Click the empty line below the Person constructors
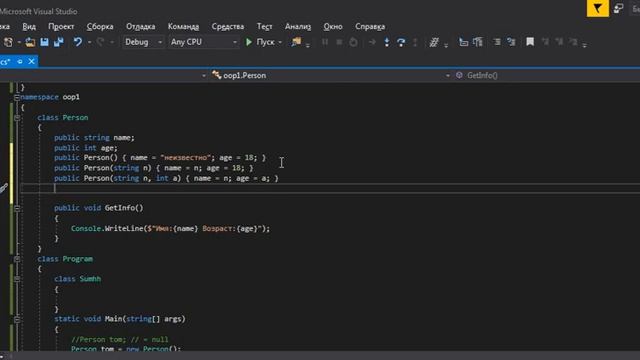The width and height of the screenshot is (640, 360). click(330, 188)
